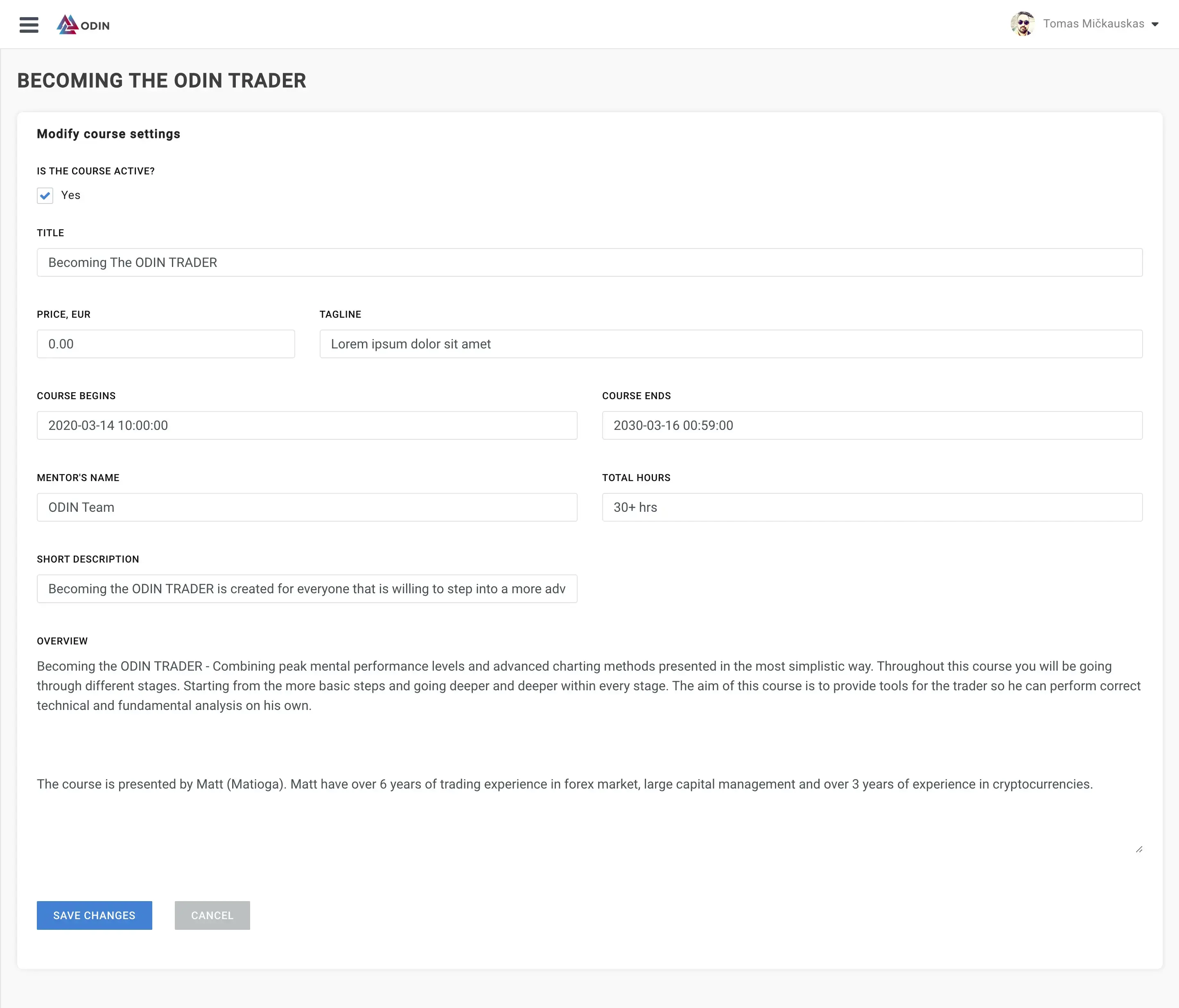Click the Short Description input
Image resolution: width=1179 pixels, height=1008 pixels.
tap(307, 588)
